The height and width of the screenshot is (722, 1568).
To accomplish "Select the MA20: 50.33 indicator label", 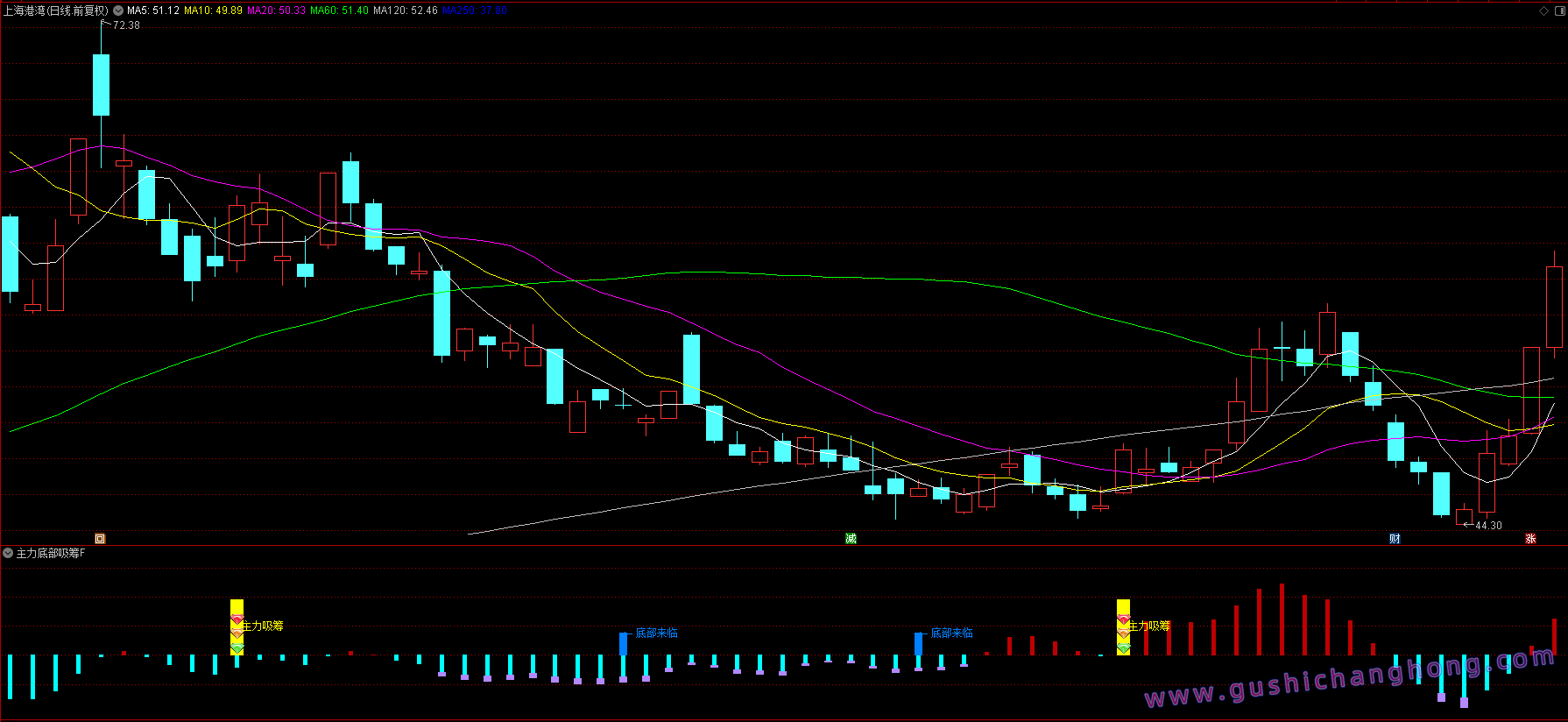I will (x=276, y=11).
